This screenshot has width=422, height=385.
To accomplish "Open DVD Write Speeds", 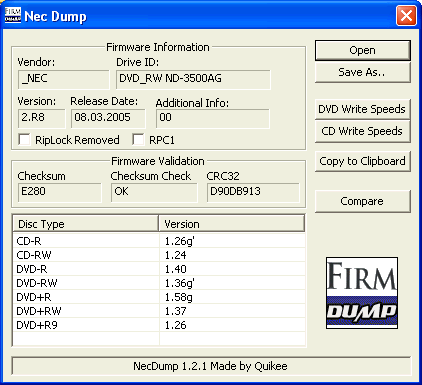I will click(x=363, y=109).
